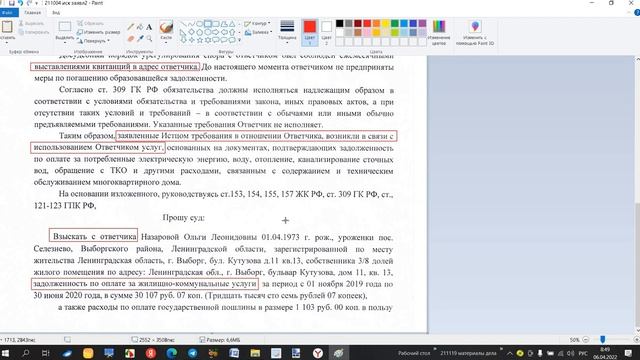Open Word from the taskbar
640x360 pixels.
point(234,353)
